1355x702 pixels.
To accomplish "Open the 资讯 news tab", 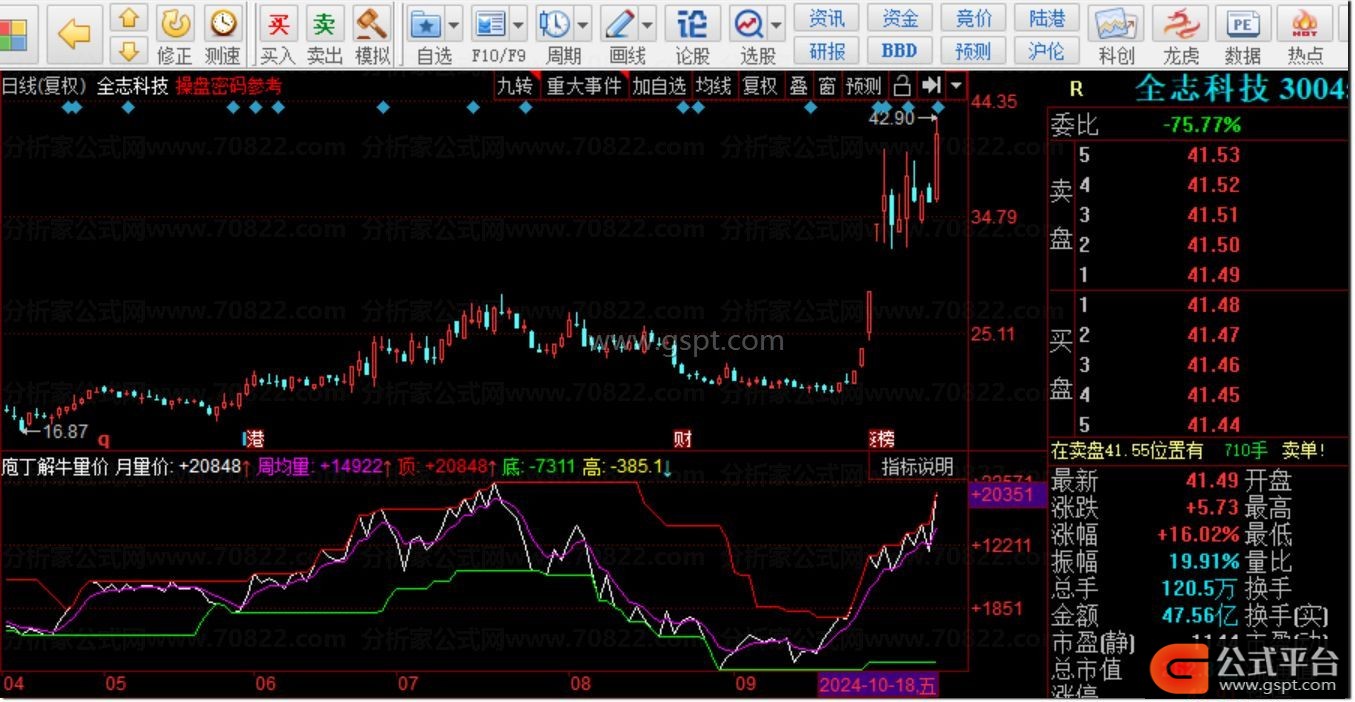I will click(827, 18).
